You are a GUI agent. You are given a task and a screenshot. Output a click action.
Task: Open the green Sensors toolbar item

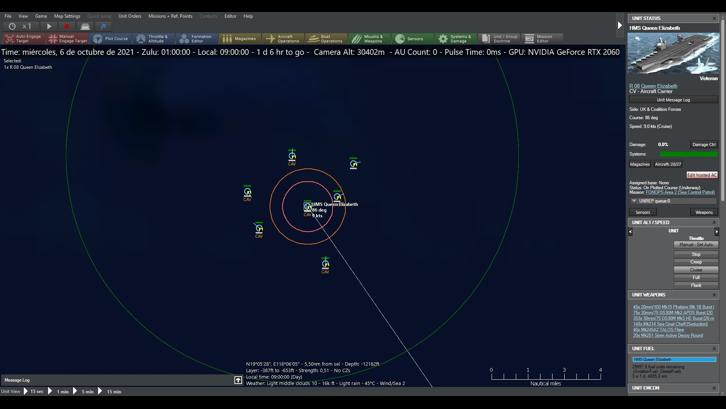coord(412,38)
